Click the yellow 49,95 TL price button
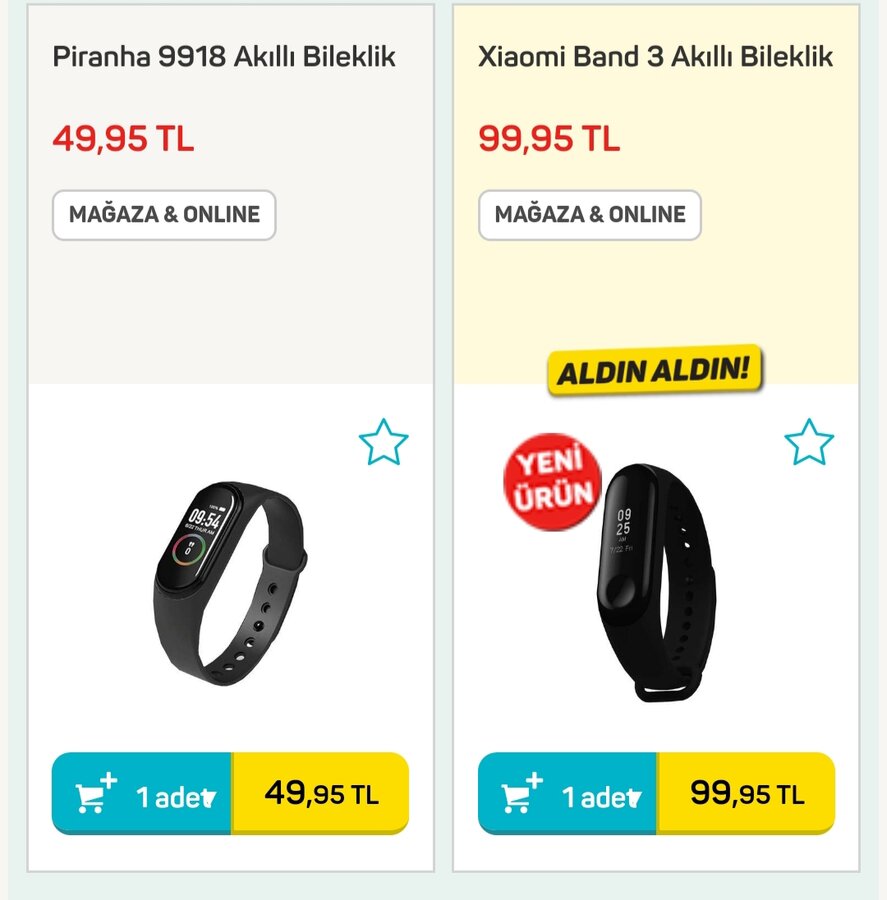The width and height of the screenshot is (887, 900). (320, 794)
